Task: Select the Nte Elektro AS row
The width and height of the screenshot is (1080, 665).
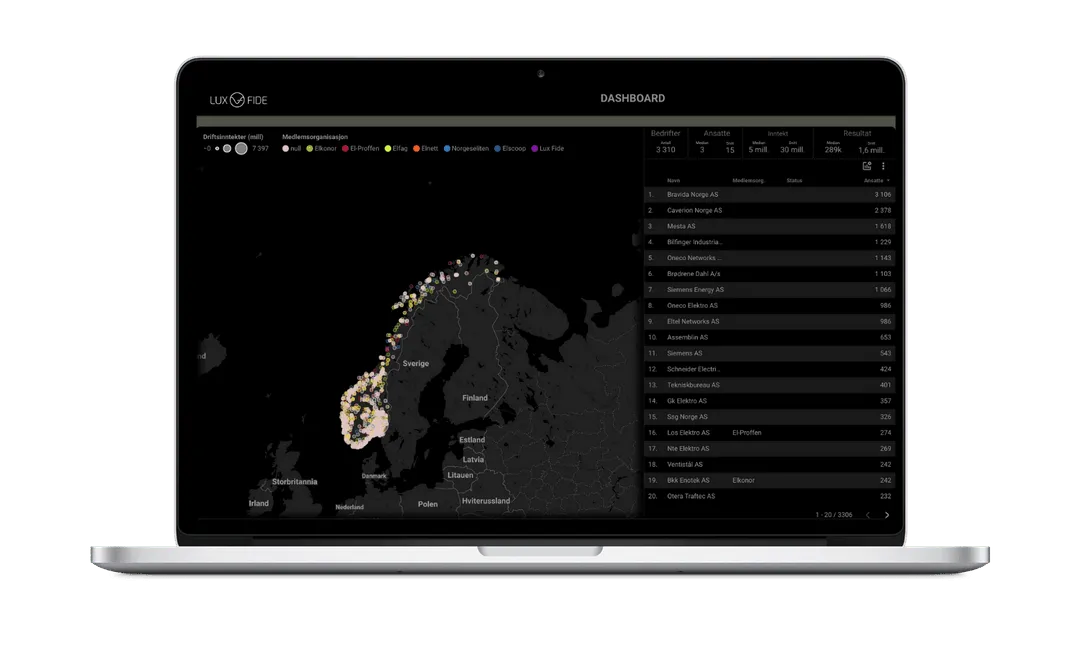Action: 769,448
